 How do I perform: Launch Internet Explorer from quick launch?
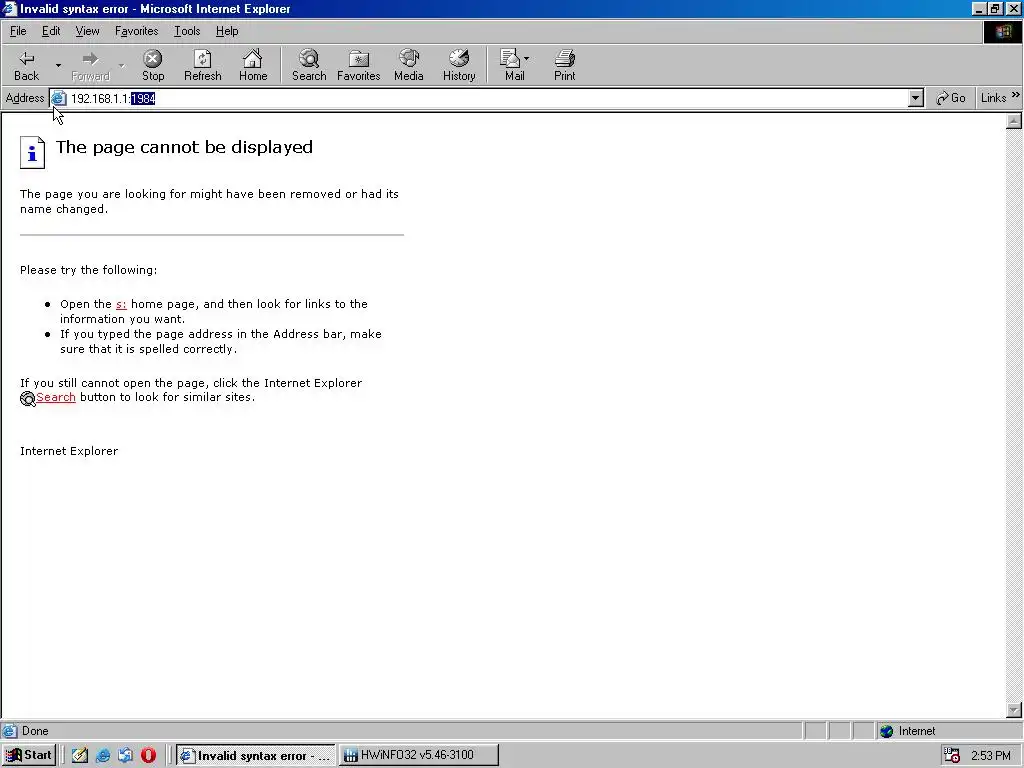(x=103, y=755)
